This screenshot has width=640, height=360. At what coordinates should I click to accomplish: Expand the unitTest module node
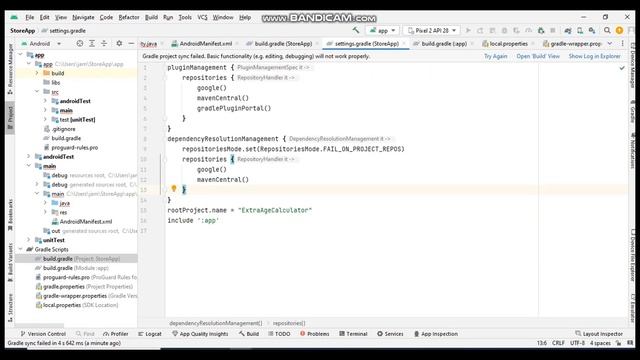pos(29,240)
